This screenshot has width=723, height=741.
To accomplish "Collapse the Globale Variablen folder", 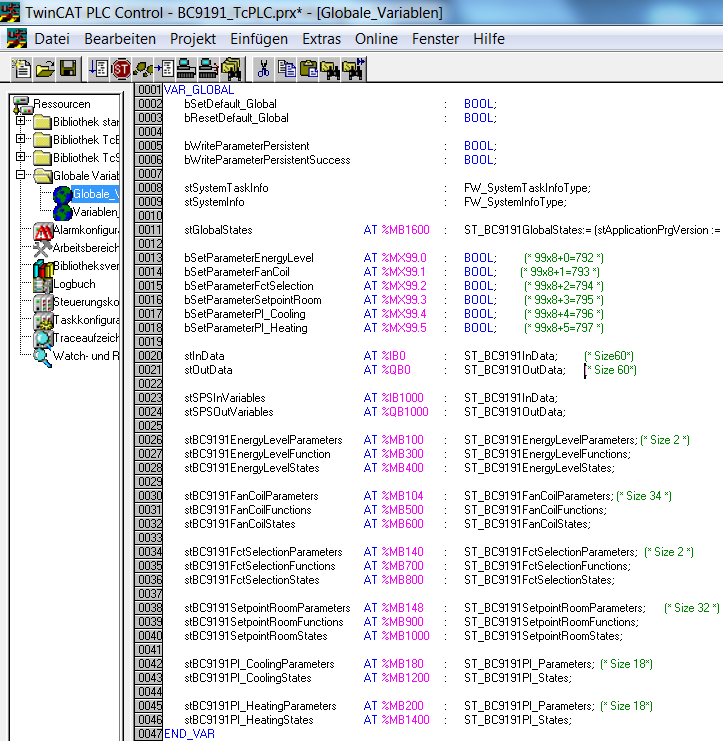I will point(22,176).
